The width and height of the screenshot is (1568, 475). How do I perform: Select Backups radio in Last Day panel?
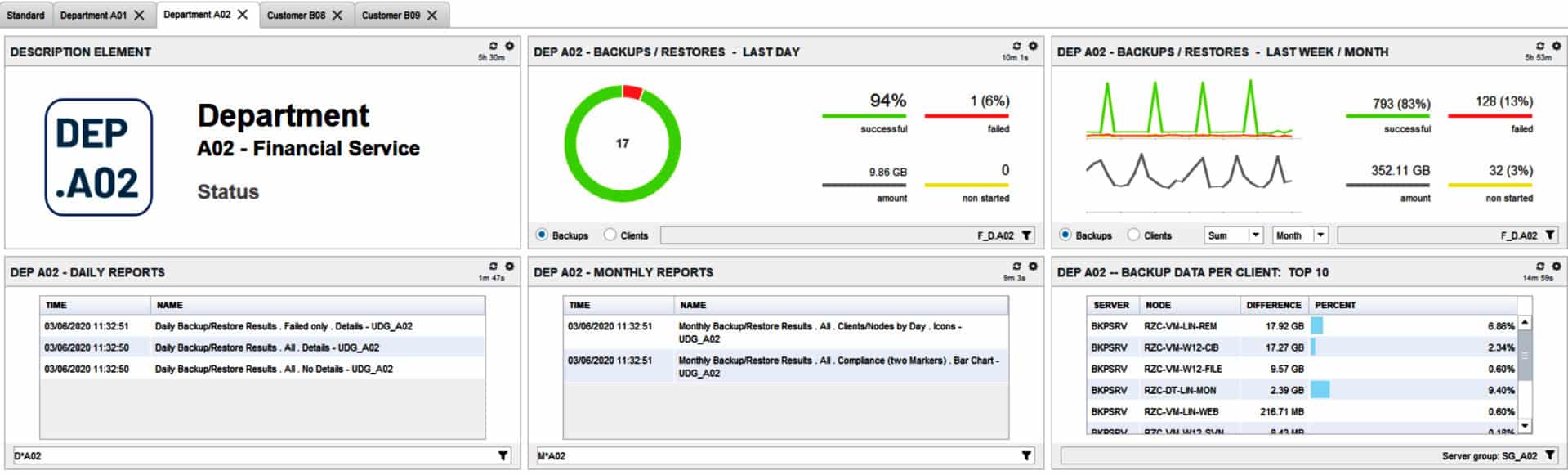click(542, 235)
